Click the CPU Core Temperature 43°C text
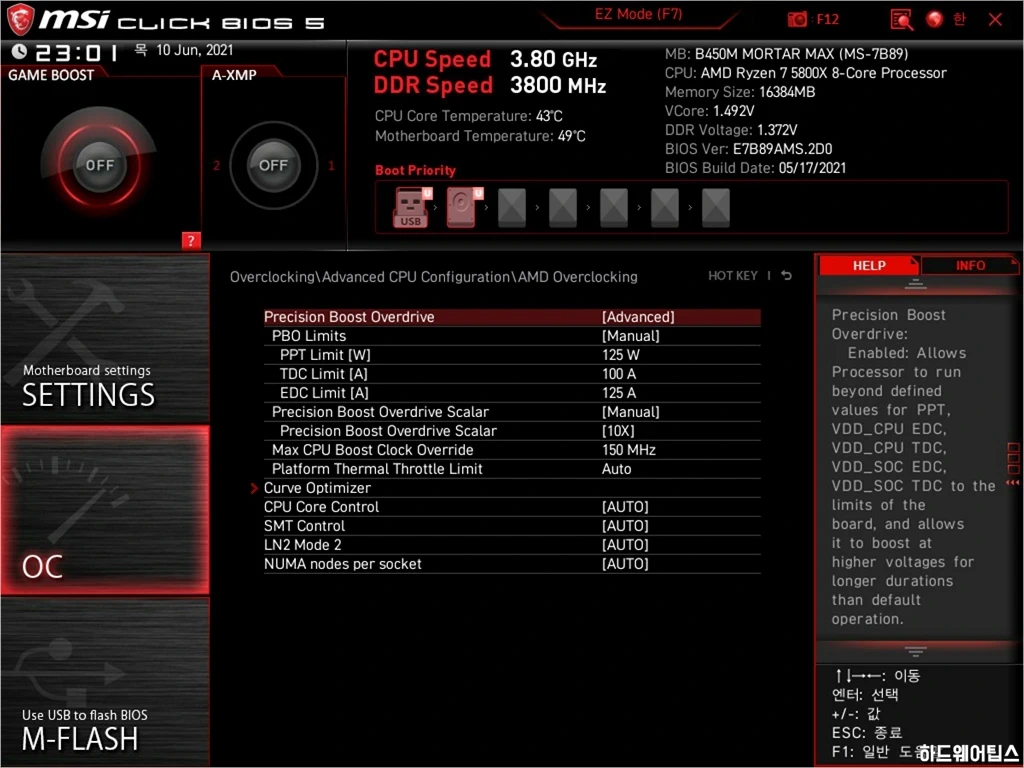 (x=468, y=116)
